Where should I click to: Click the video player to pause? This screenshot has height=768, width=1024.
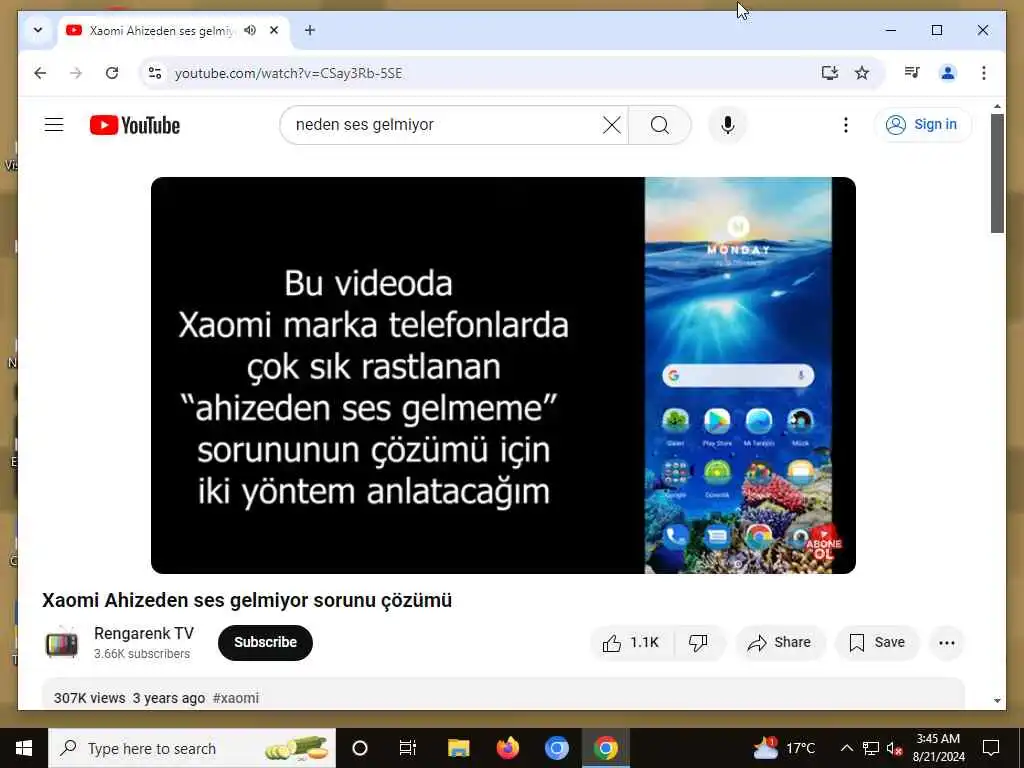(503, 376)
